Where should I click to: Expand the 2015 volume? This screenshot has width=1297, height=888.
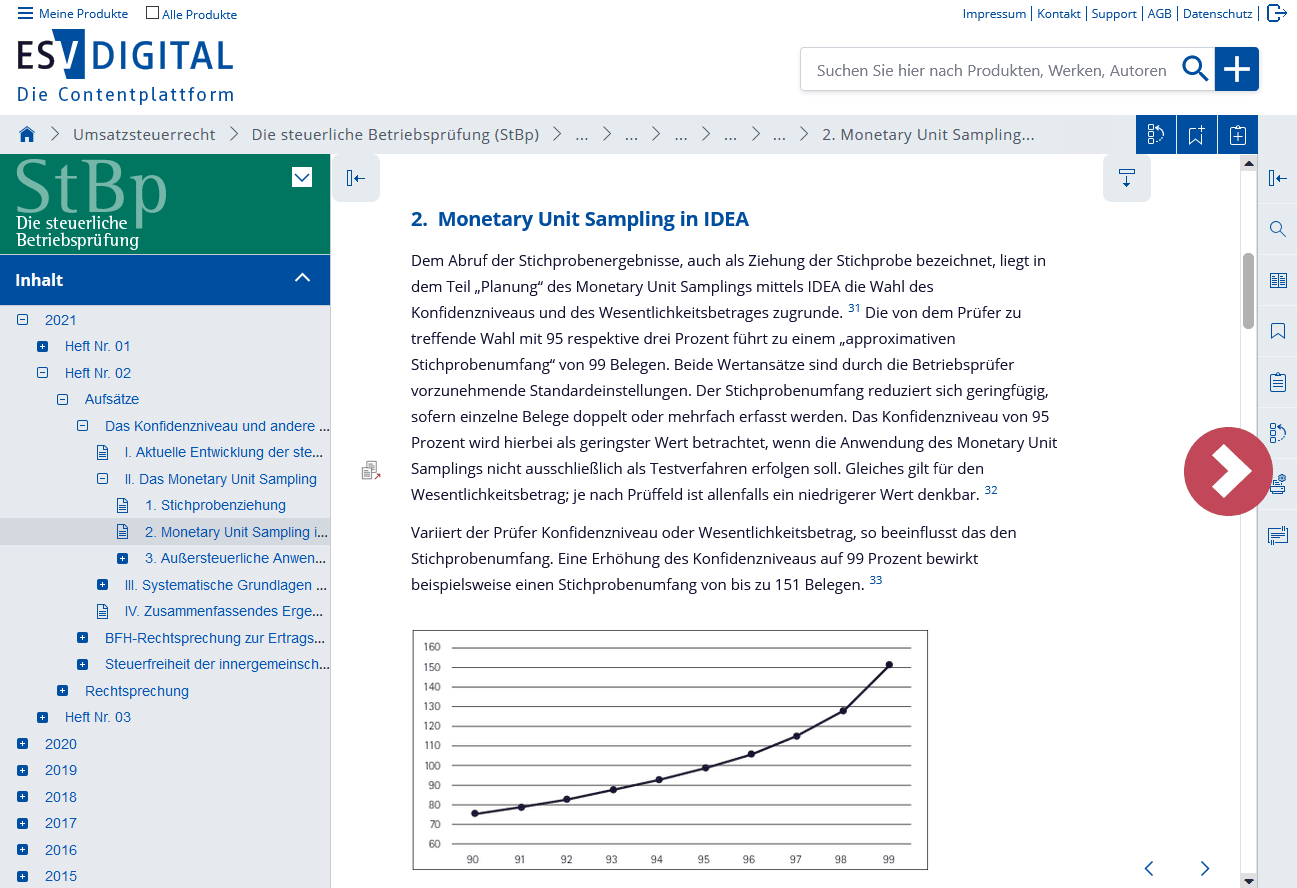[23, 876]
